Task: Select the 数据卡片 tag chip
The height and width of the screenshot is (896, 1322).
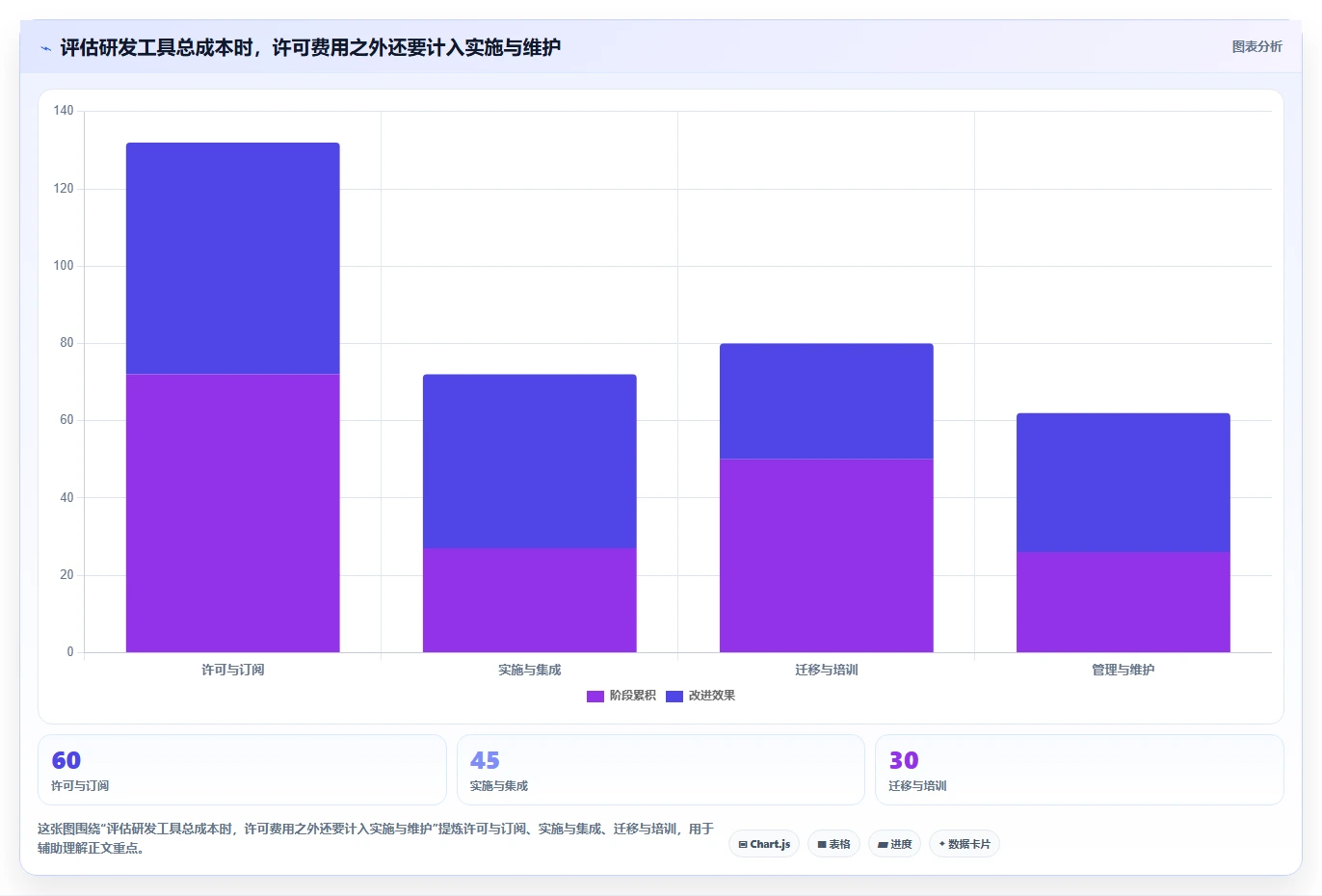Action: 965,844
